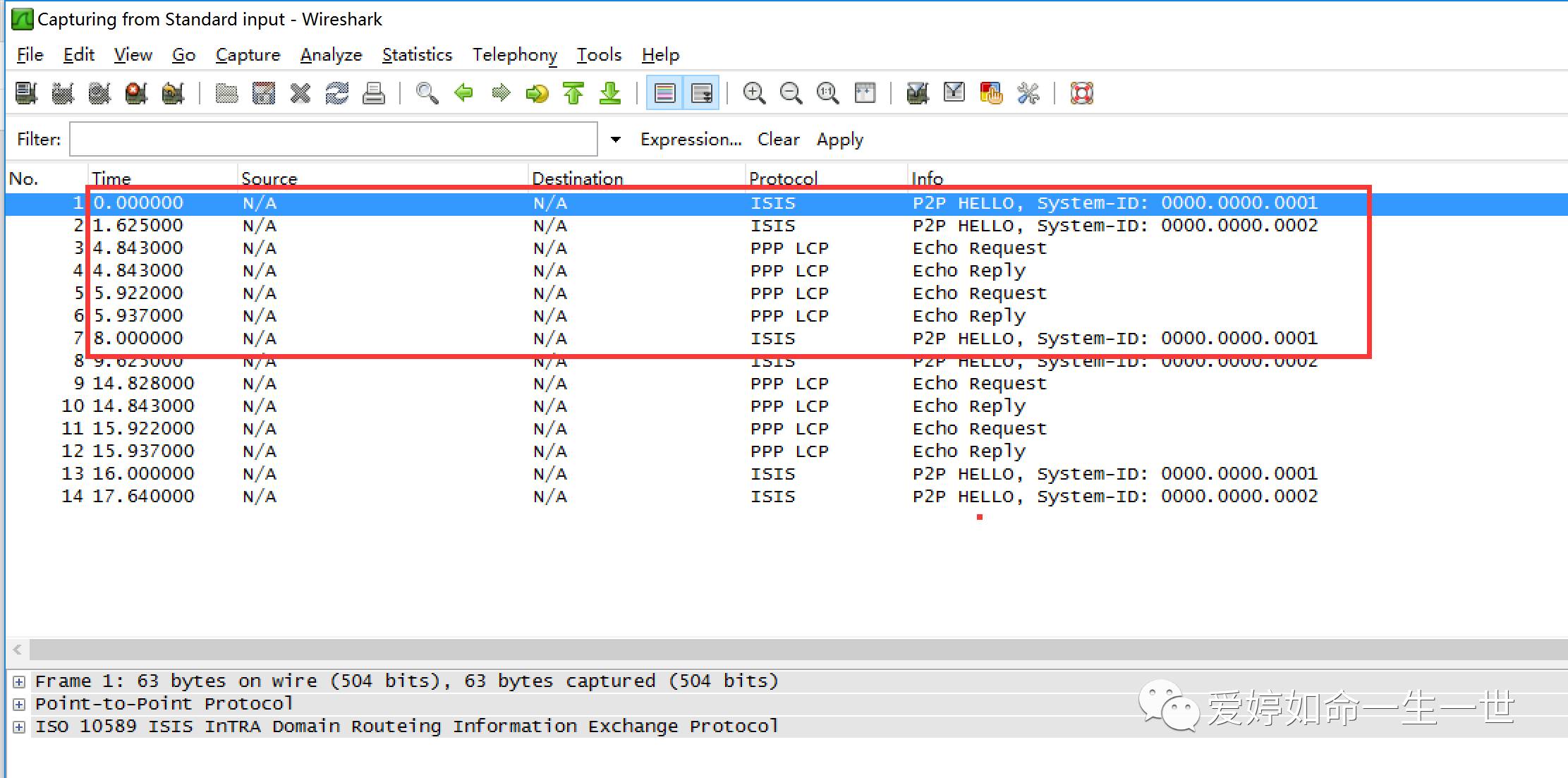1568x778 pixels.
Task: Jump to the last packet
Action: (x=610, y=93)
